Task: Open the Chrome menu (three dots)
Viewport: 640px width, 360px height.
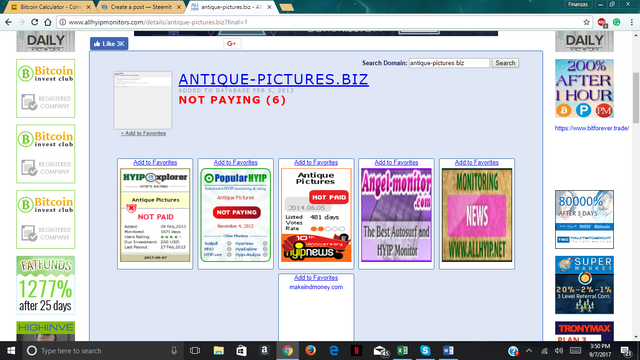Action: [631, 22]
